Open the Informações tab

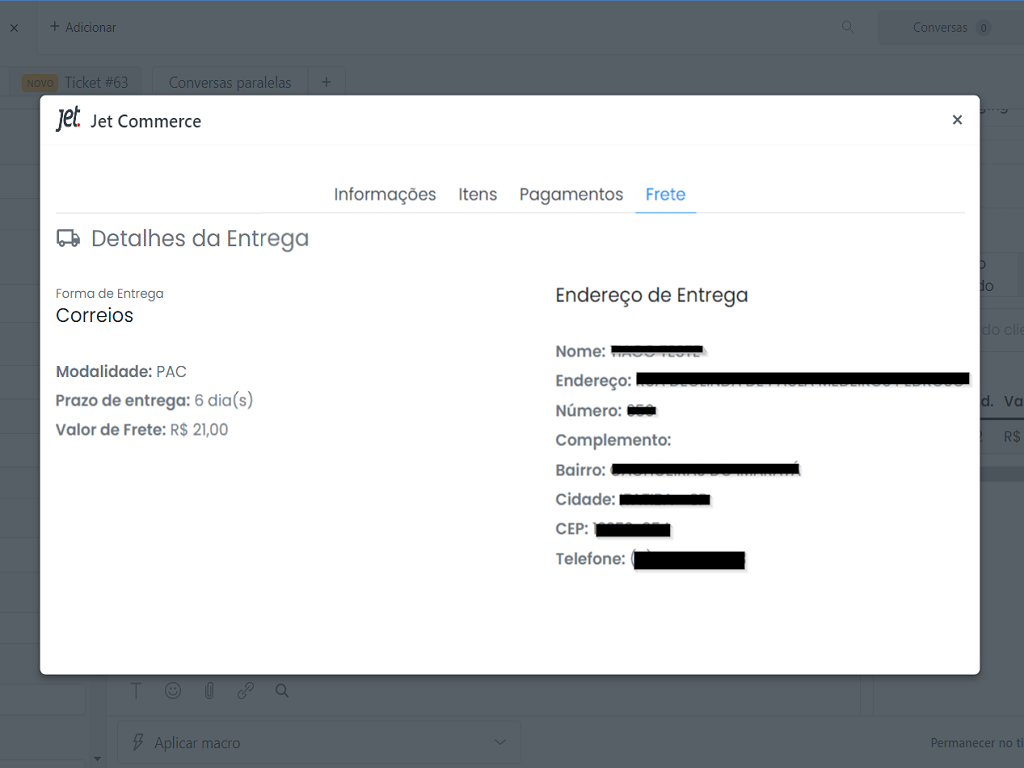coord(385,194)
